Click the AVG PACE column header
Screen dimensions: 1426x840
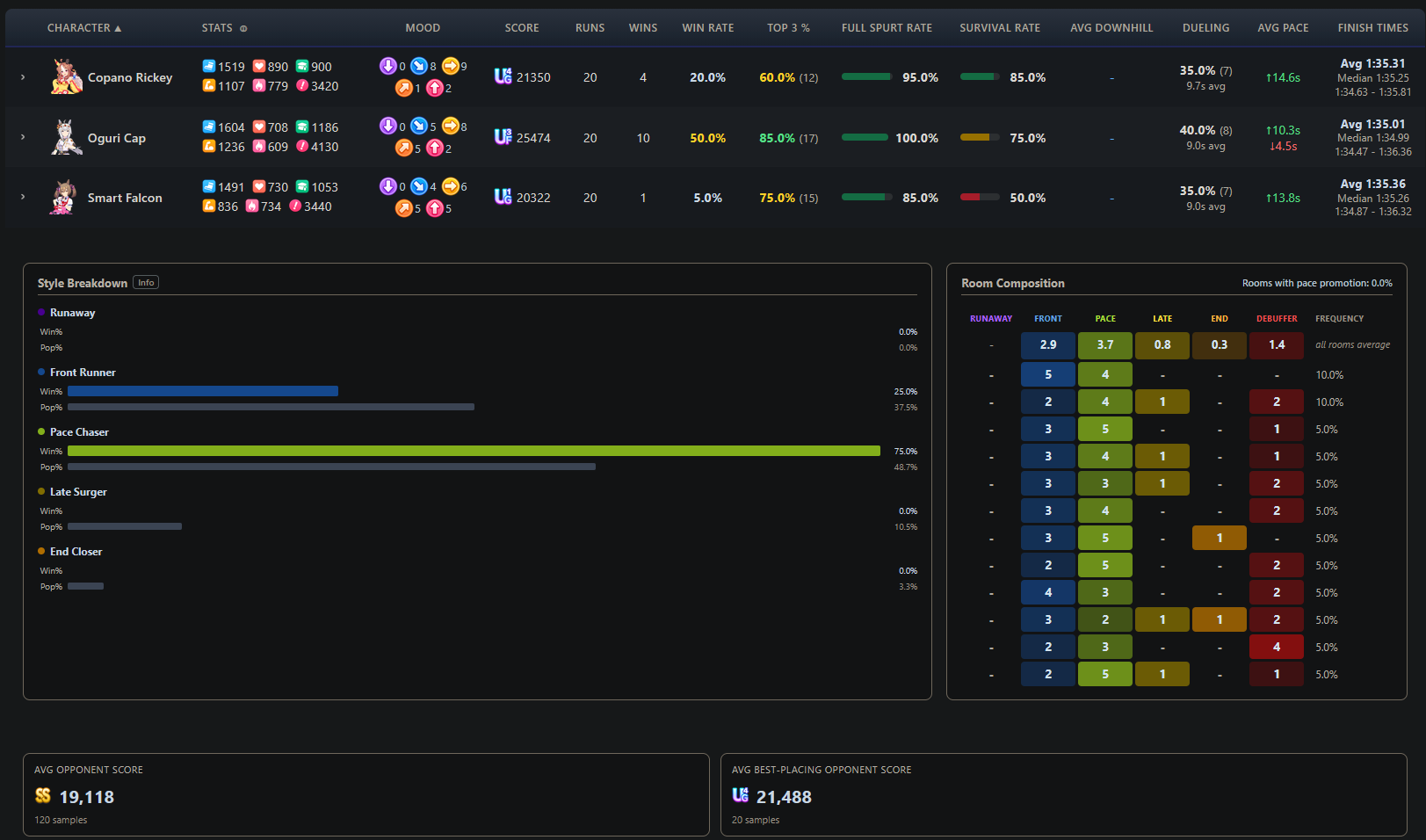coord(1283,28)
